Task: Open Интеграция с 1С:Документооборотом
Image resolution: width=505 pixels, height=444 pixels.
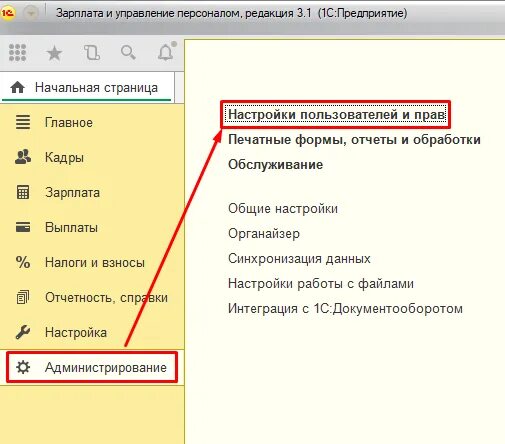Action: (345, 309)
